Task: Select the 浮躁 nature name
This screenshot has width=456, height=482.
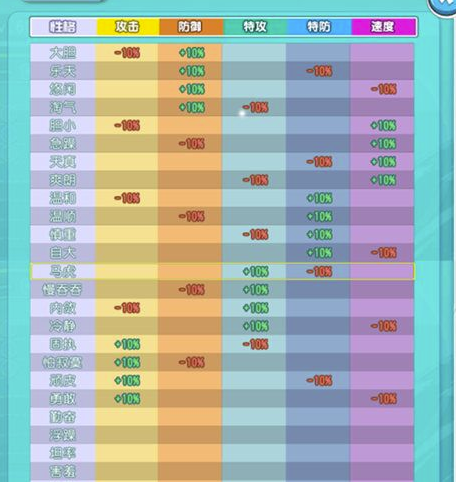Action: 63,435
